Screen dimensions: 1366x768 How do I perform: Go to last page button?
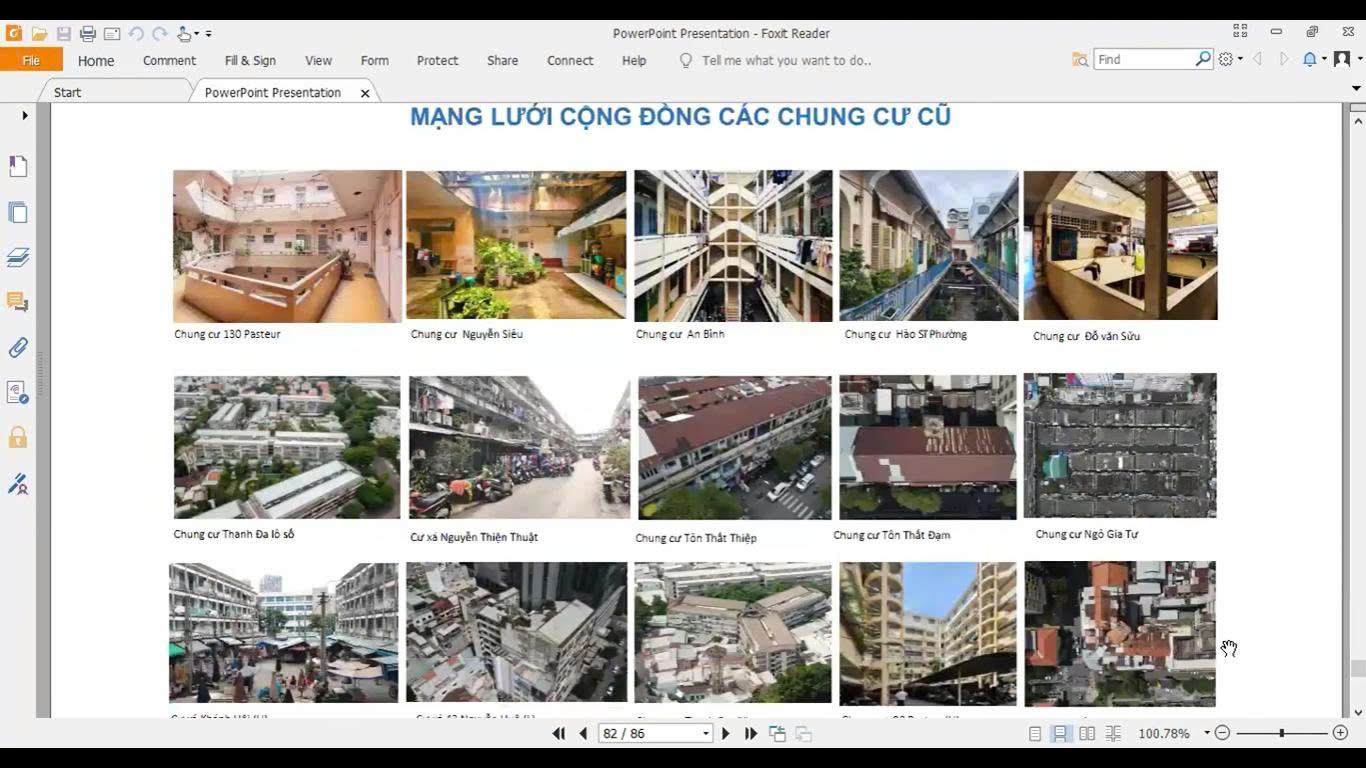pos(750,733)
